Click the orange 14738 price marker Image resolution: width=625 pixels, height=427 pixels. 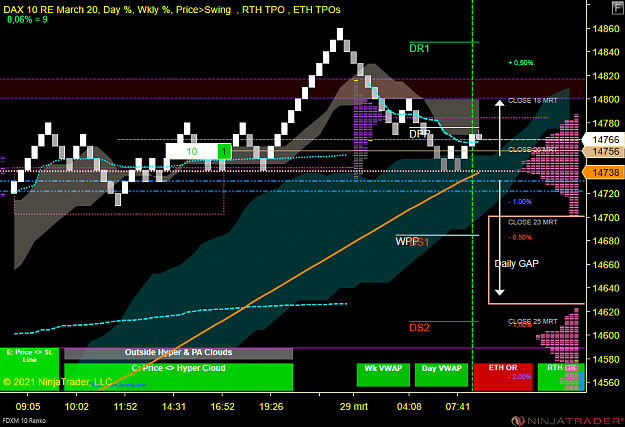pyautogui.click(x=604, y=173)
